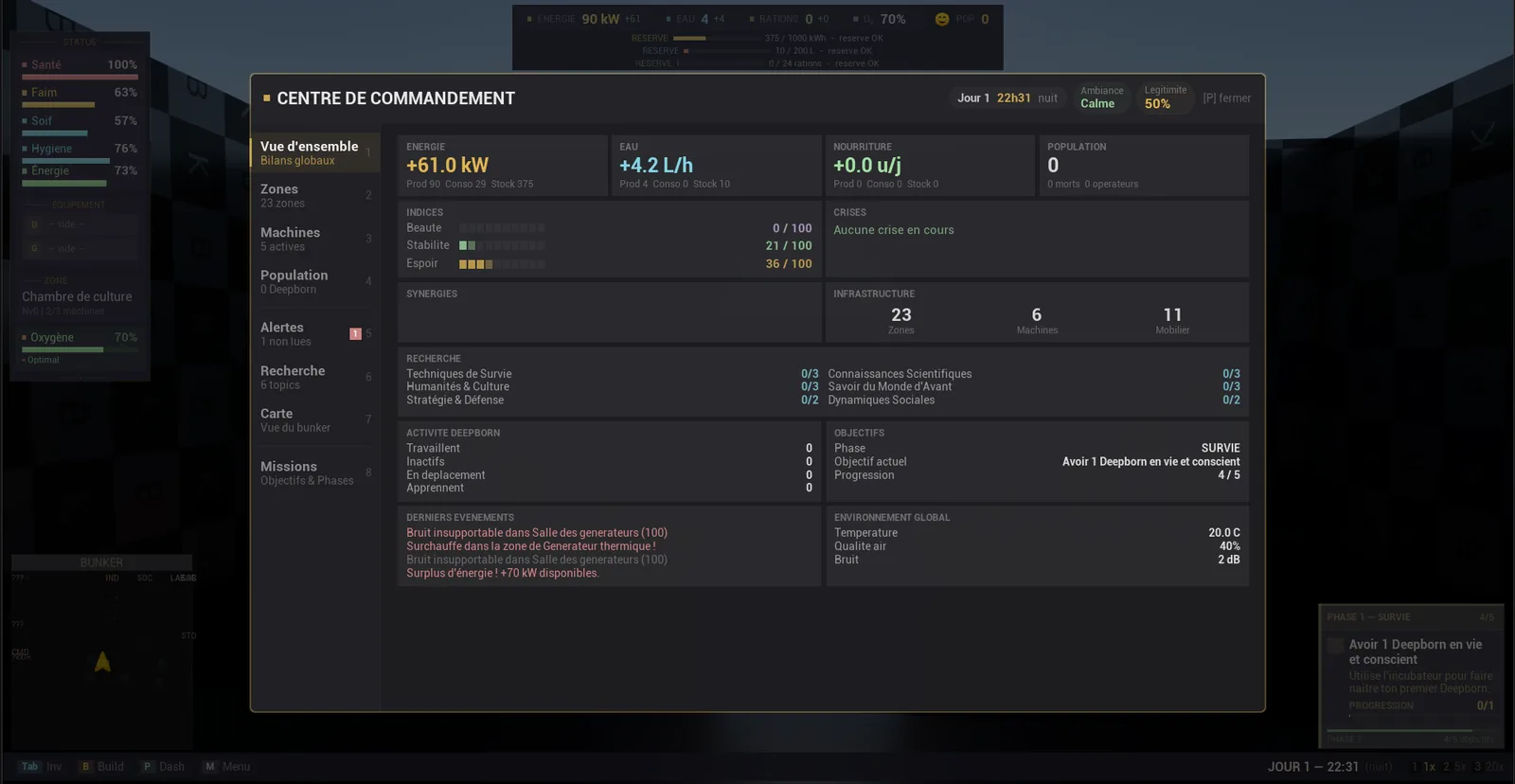Click the 'Aucune crise en cours' text

pos(894,230)
